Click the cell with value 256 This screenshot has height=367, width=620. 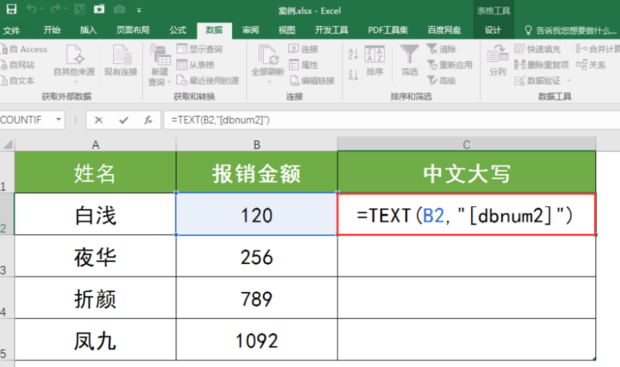coord(257,257)
